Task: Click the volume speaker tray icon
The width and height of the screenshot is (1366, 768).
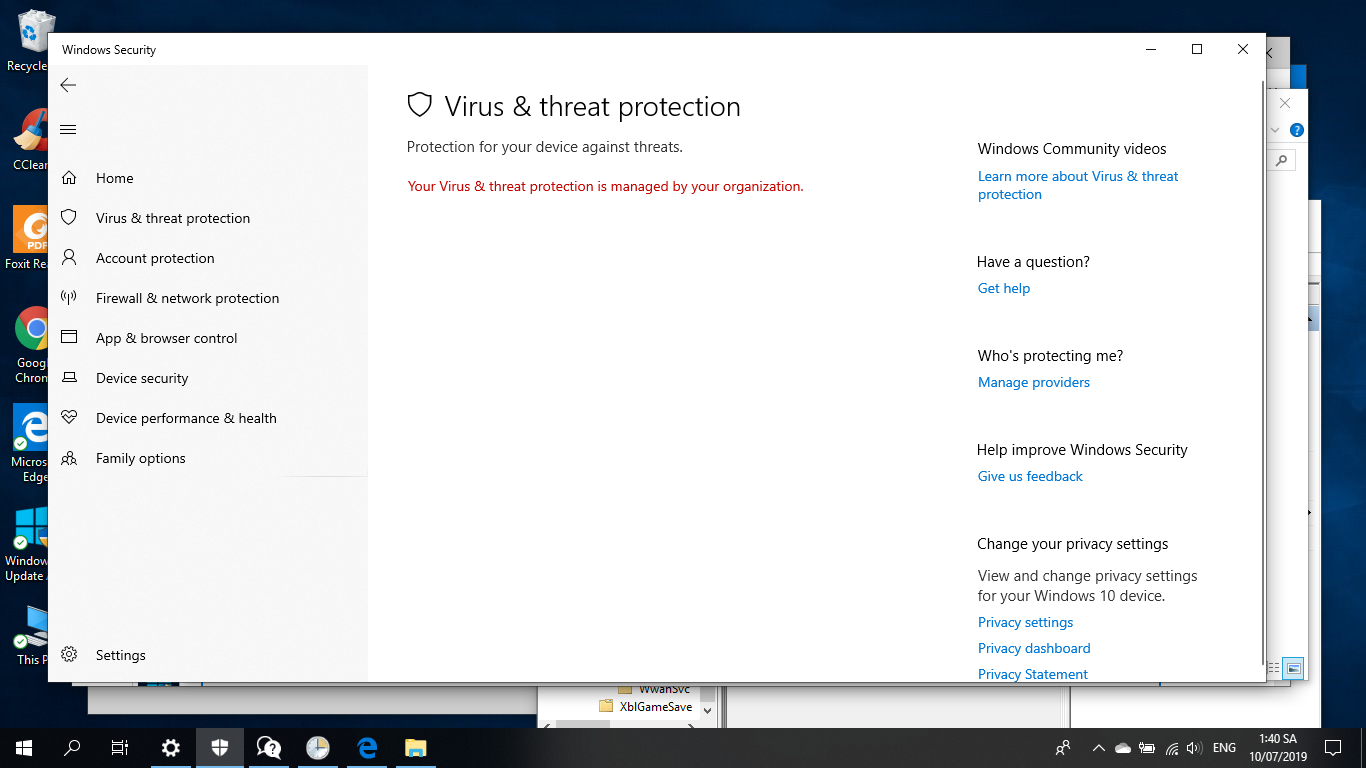Action: tap(1193, 748)
